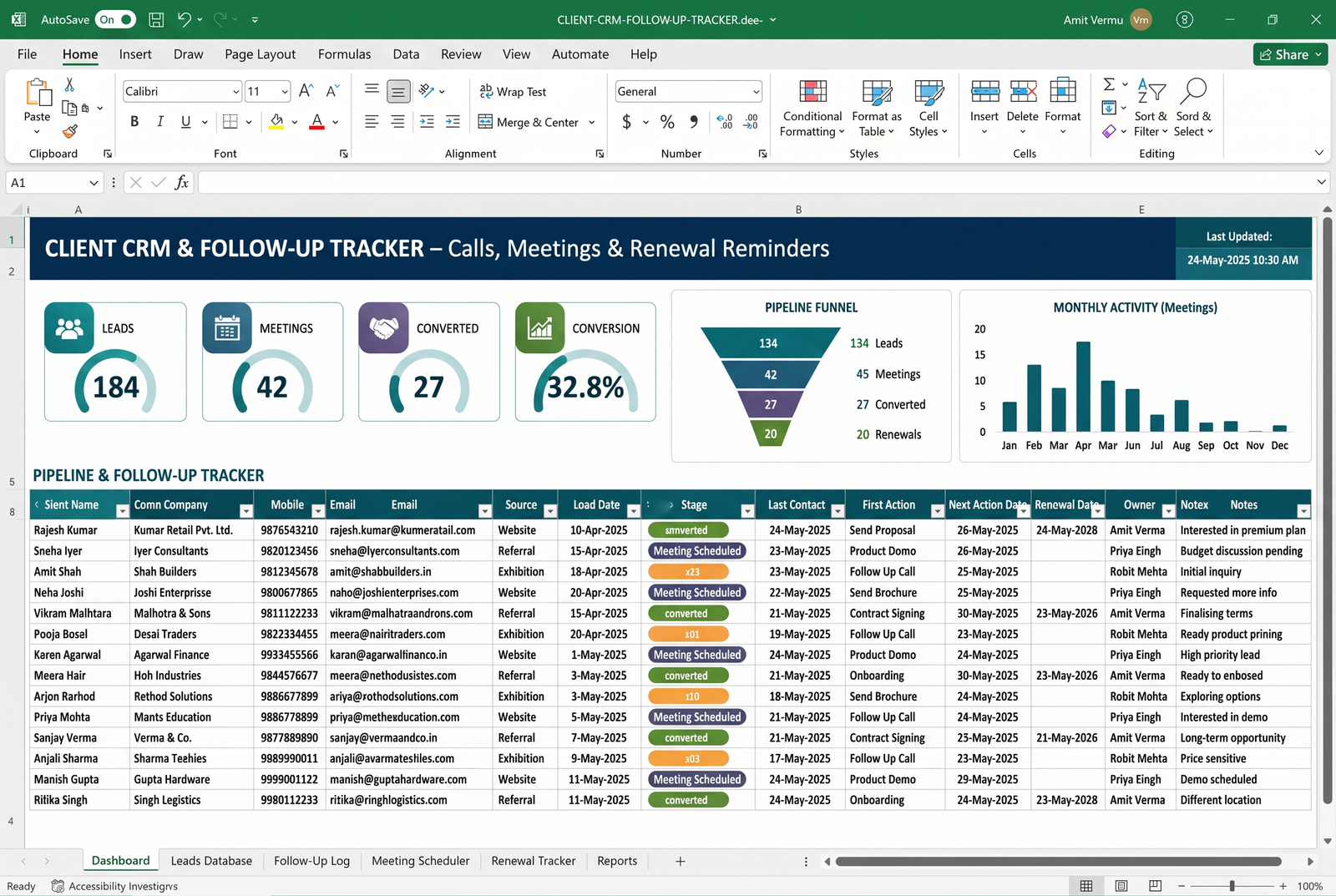This screenshot has height=896, width=1336.
Task: Toggle Underline formatting
Action: 185,122
